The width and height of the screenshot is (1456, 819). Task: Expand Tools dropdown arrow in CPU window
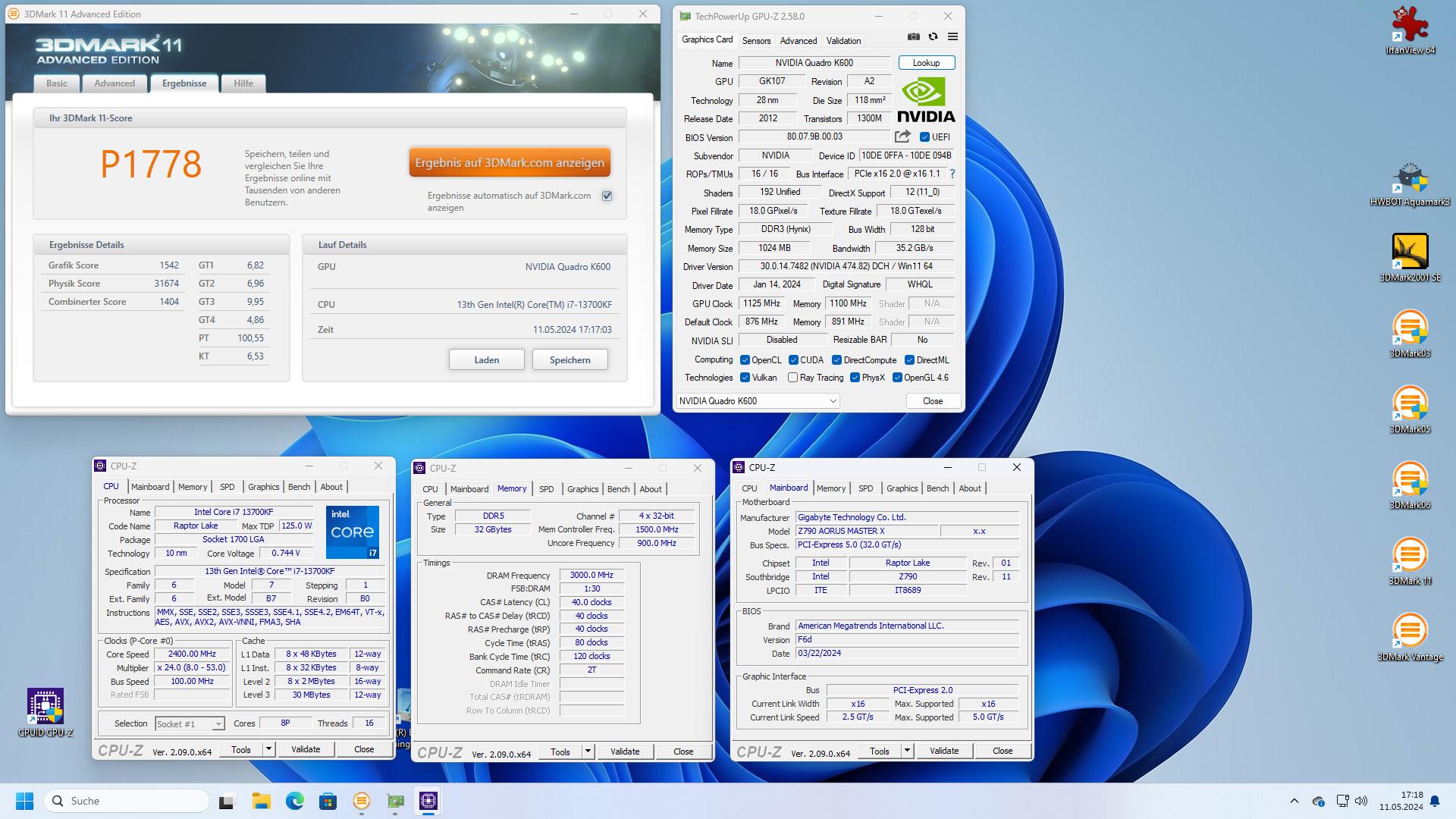pyautogui.click(x=268, y=749)
